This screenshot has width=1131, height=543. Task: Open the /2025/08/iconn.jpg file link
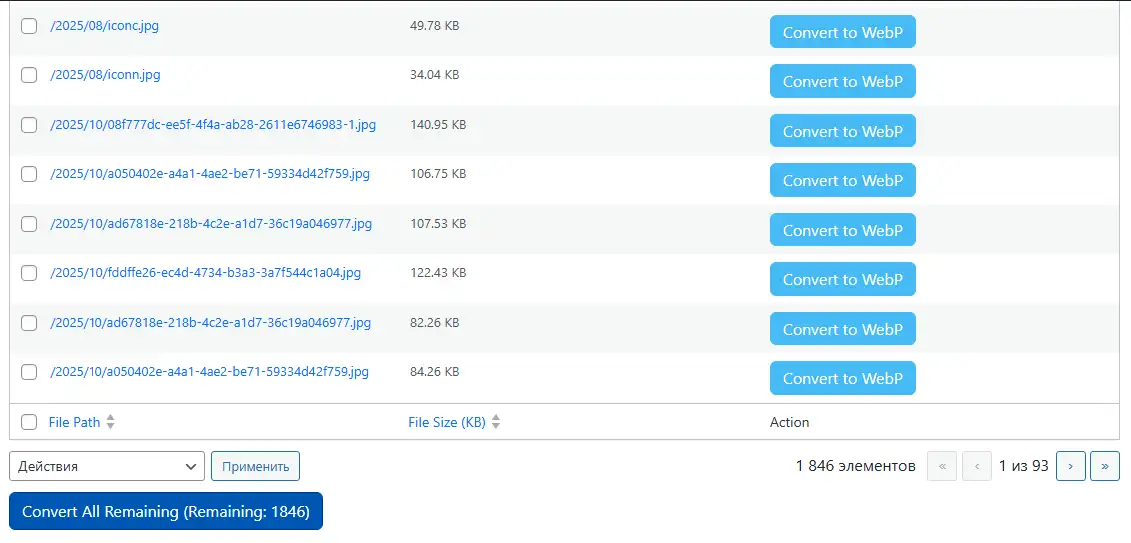click(x=105, y=75)
